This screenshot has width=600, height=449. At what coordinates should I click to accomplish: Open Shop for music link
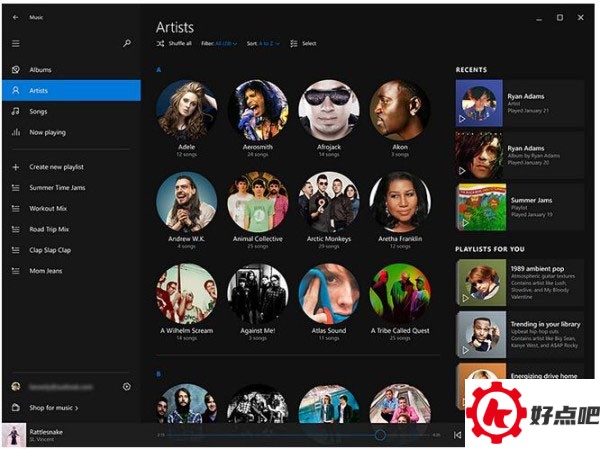[54, 408]
